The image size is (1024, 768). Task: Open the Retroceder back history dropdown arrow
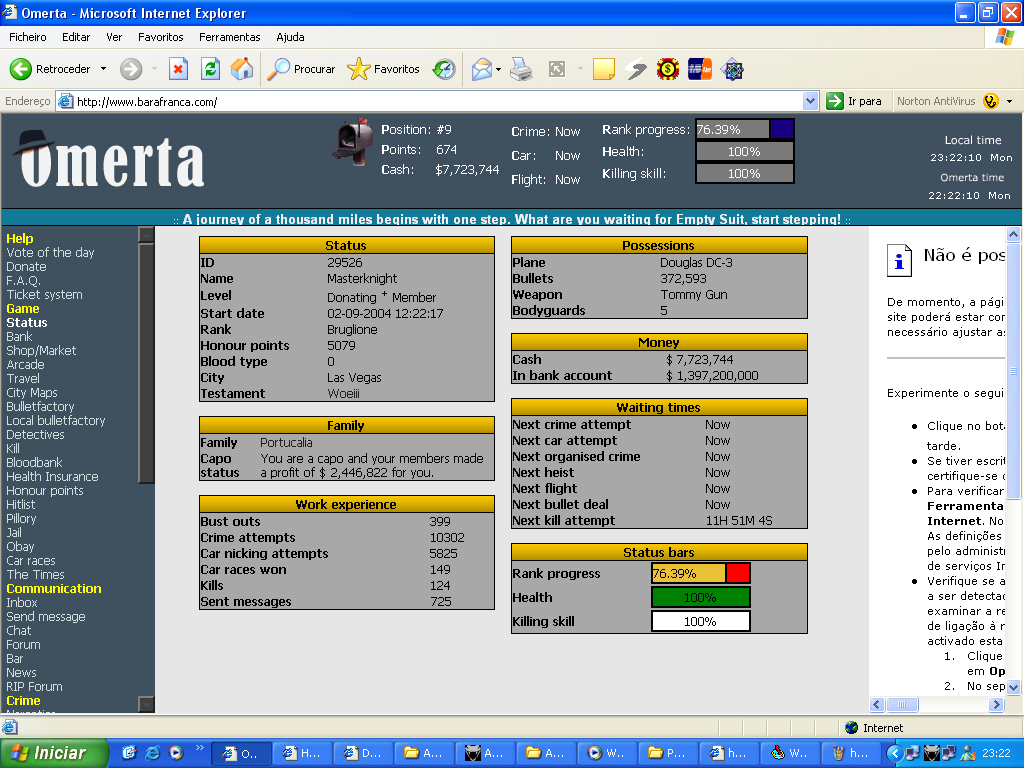pos(103,69)
